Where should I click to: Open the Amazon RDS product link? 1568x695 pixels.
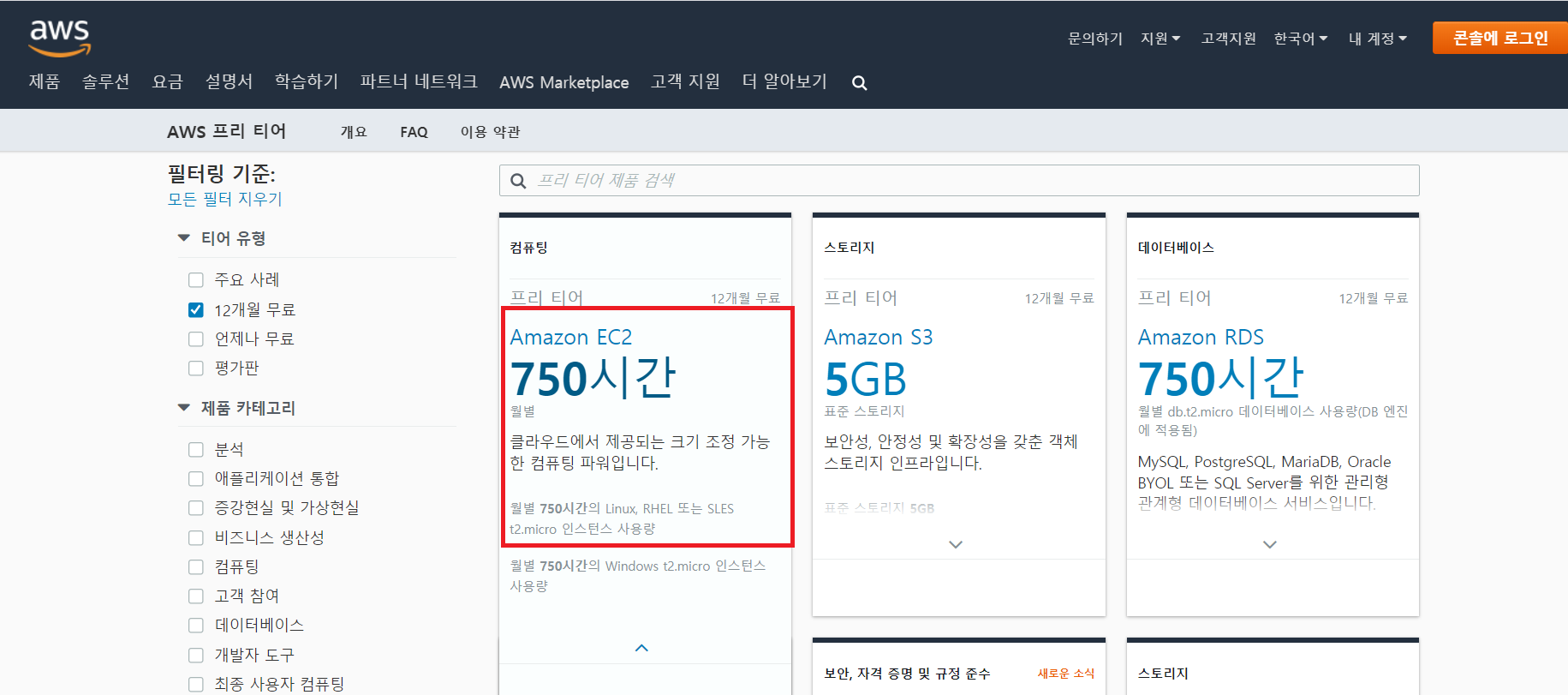click(x=1201, y=338)
